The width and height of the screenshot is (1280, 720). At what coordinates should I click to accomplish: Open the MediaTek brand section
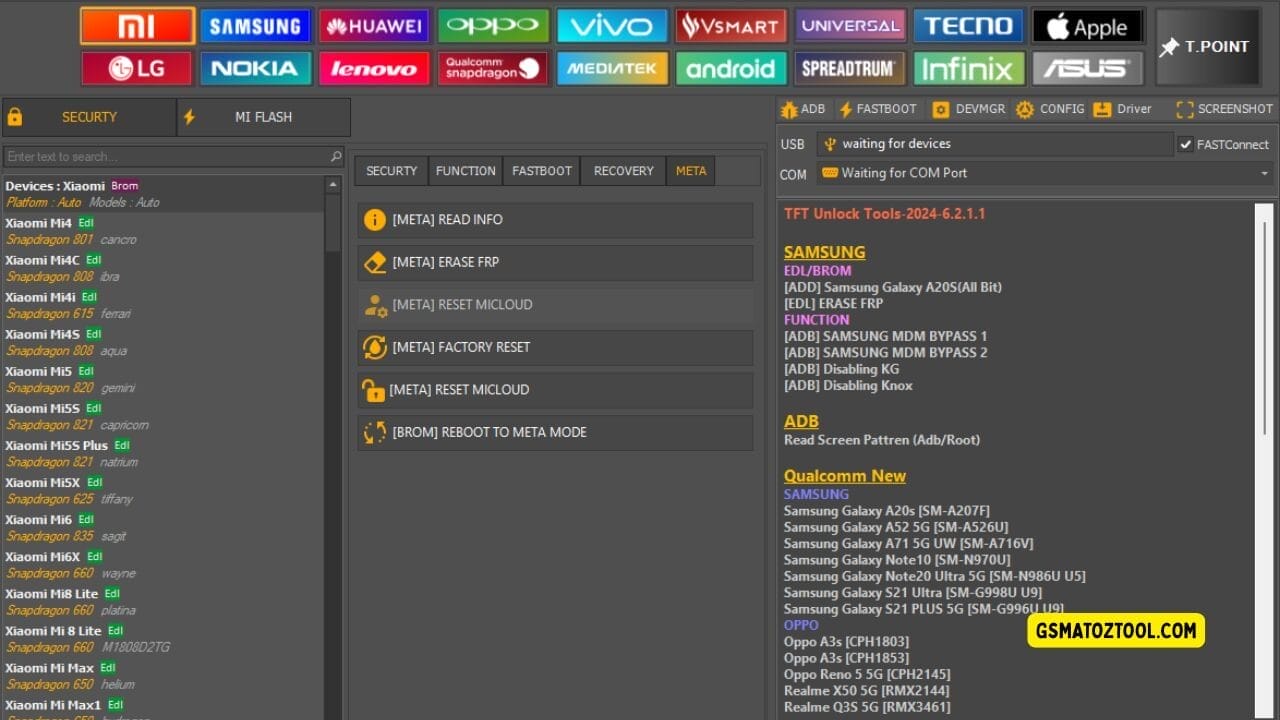tap(611, 68)
